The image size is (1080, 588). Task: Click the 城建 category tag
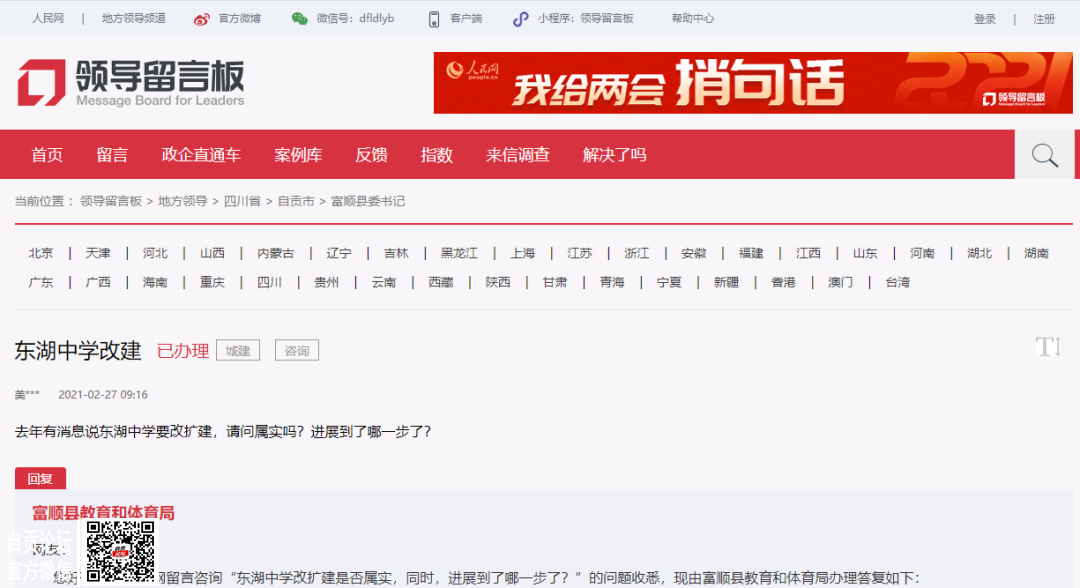tap(238, 351)
